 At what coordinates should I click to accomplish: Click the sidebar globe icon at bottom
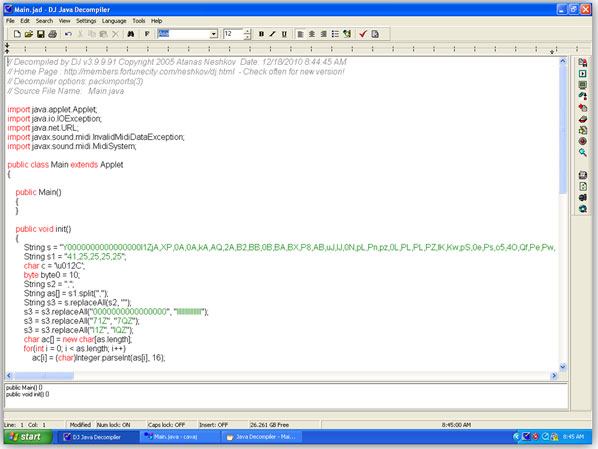(x=582, y=209)
